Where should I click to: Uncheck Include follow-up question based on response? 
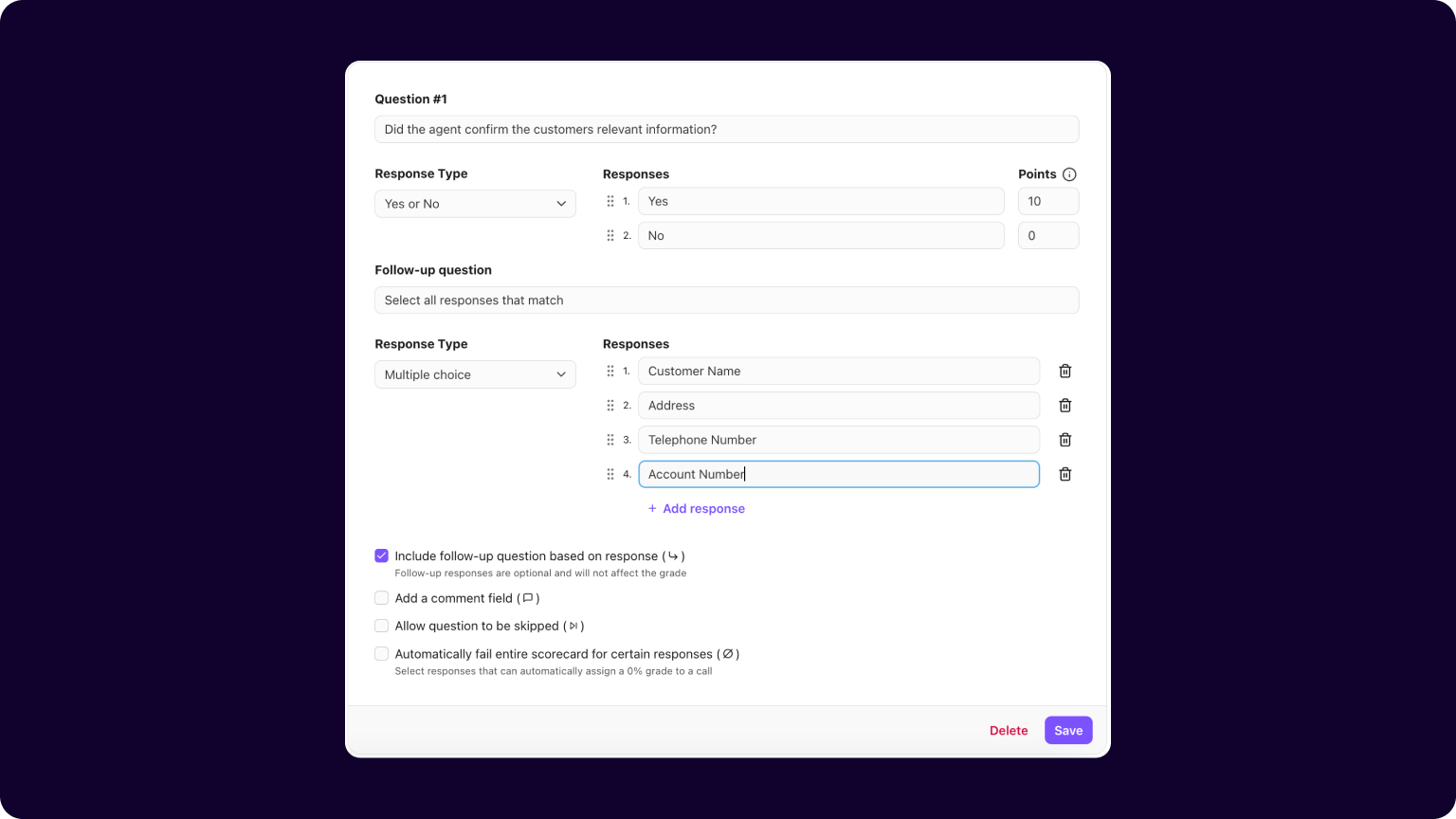pyautogui.click(x=381, y=555)
